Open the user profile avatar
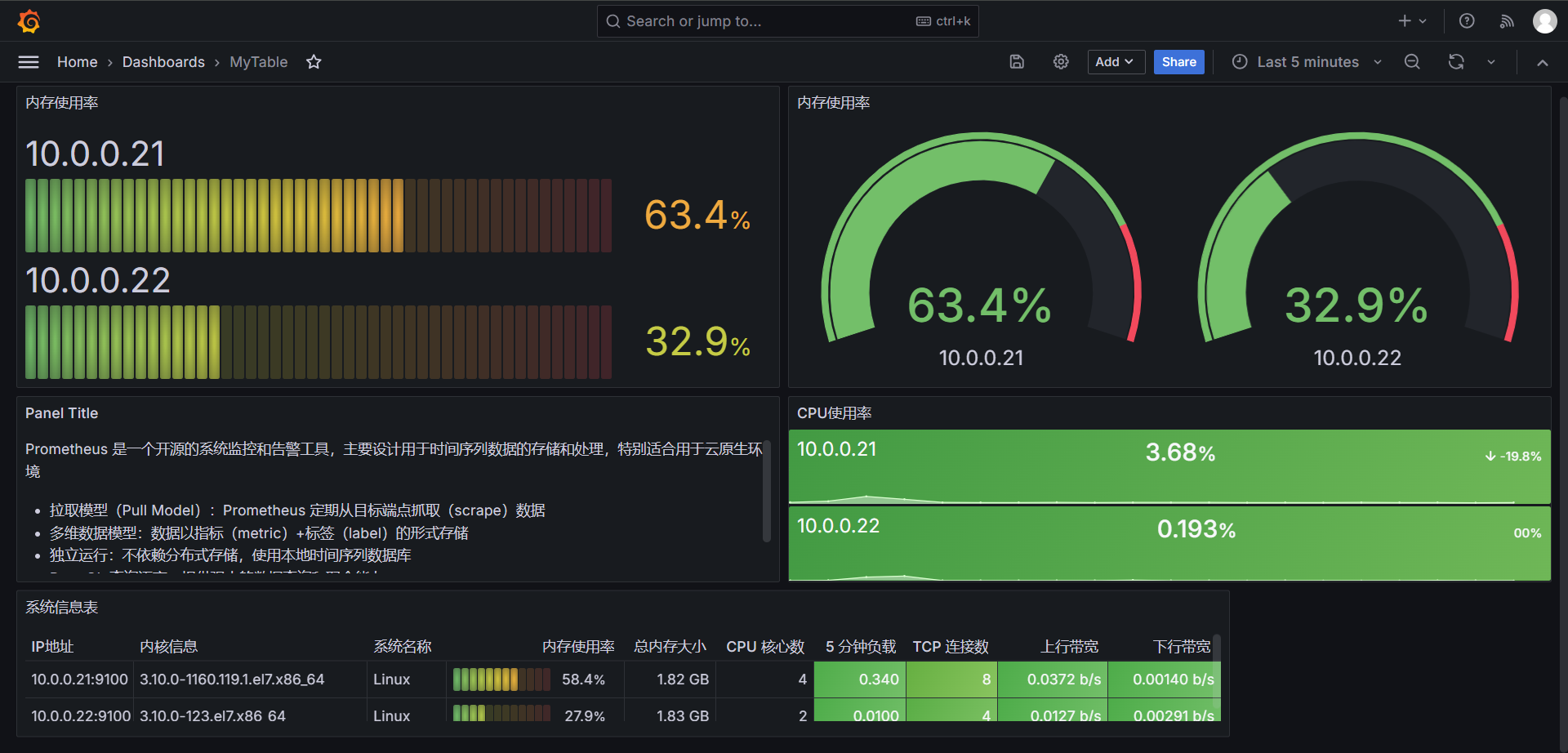The width and height of the screenshot is (1568, 753). click(1544, 21)
